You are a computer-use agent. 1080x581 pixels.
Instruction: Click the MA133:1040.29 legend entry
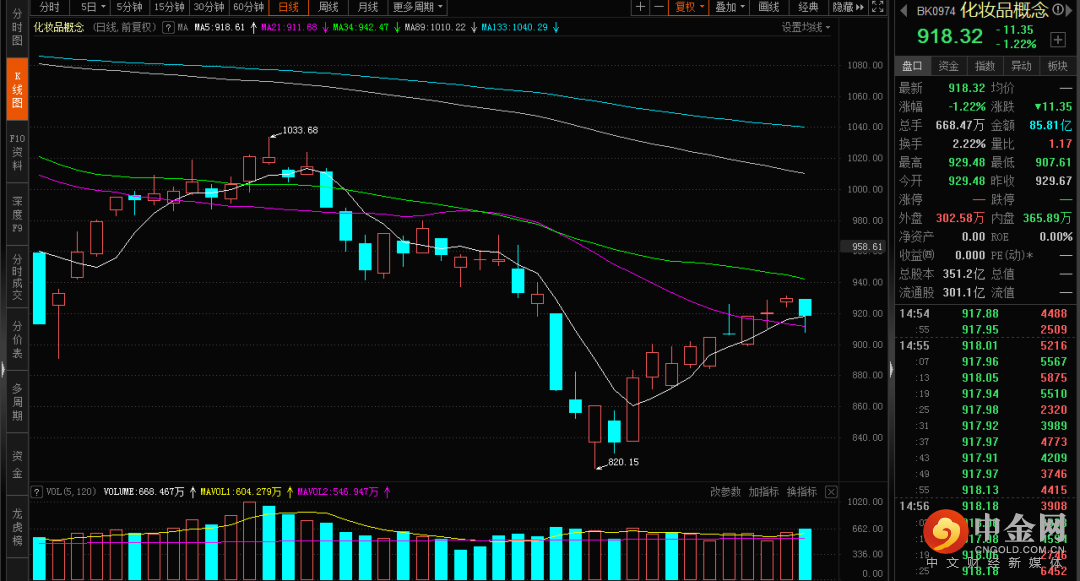515,28
